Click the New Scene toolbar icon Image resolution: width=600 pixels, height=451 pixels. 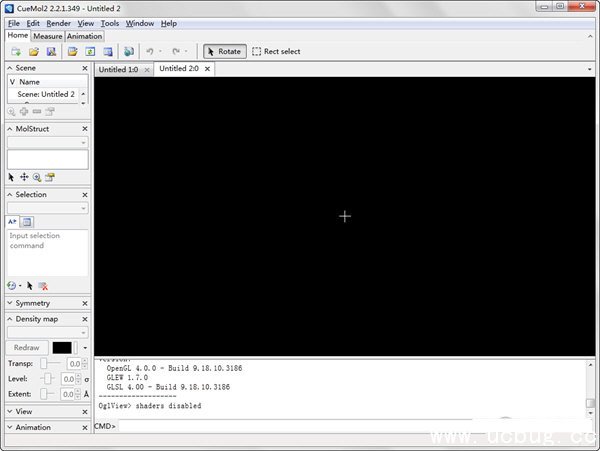[x=16, y=51]
